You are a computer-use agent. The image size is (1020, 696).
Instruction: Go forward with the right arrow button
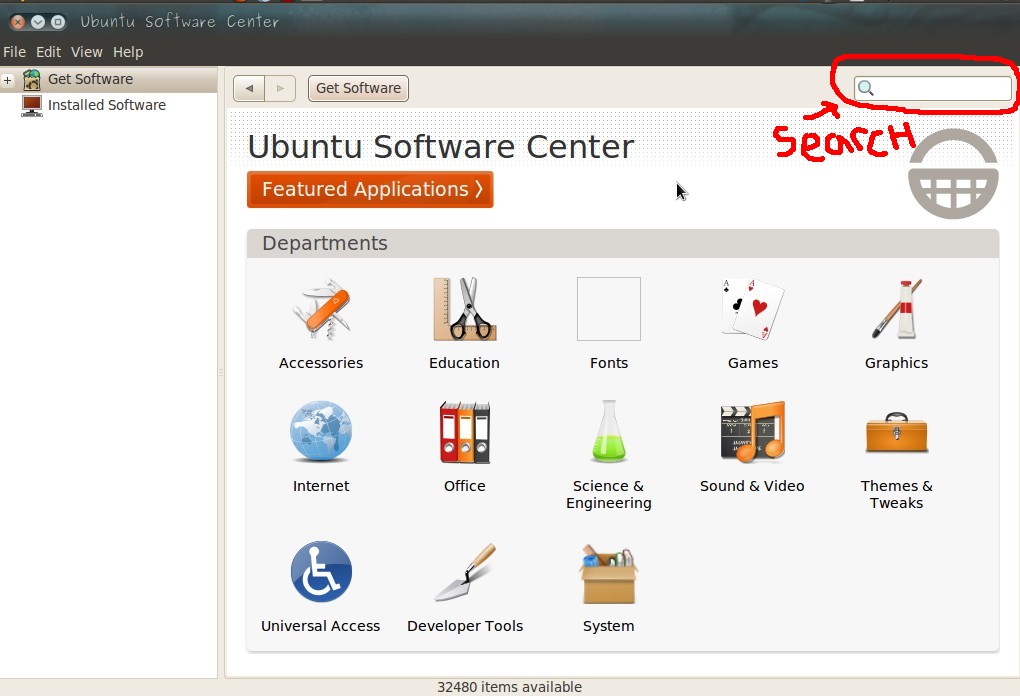click(x=280, y=88)
